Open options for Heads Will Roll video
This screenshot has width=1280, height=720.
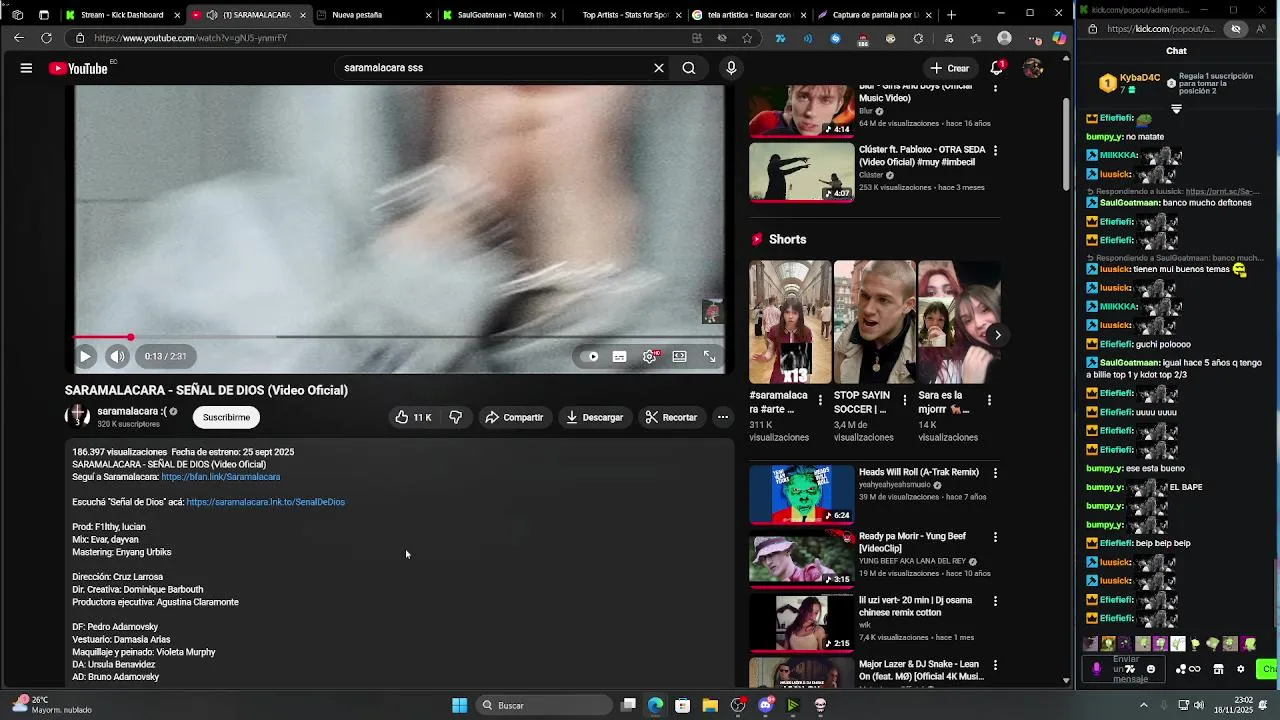point(995,473)
